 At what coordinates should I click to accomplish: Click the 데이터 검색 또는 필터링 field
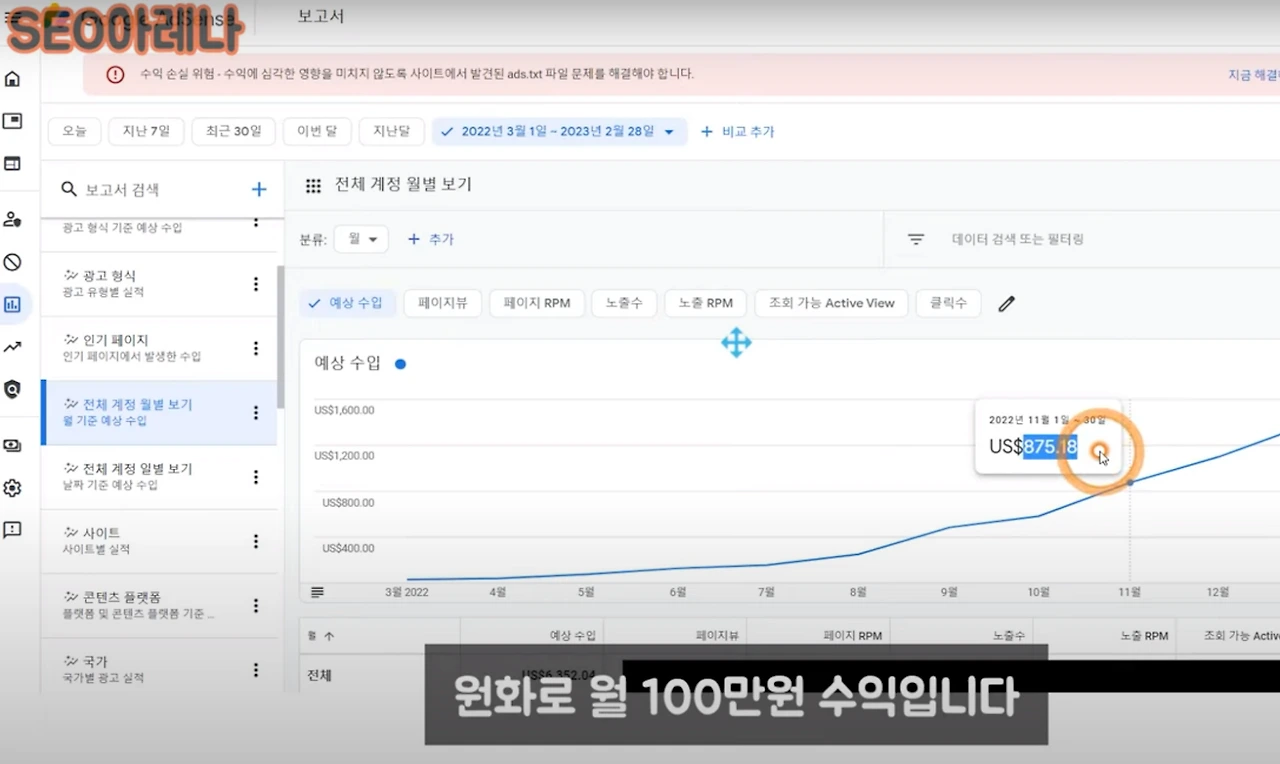pyautogui.click(x=1018, y=239)
